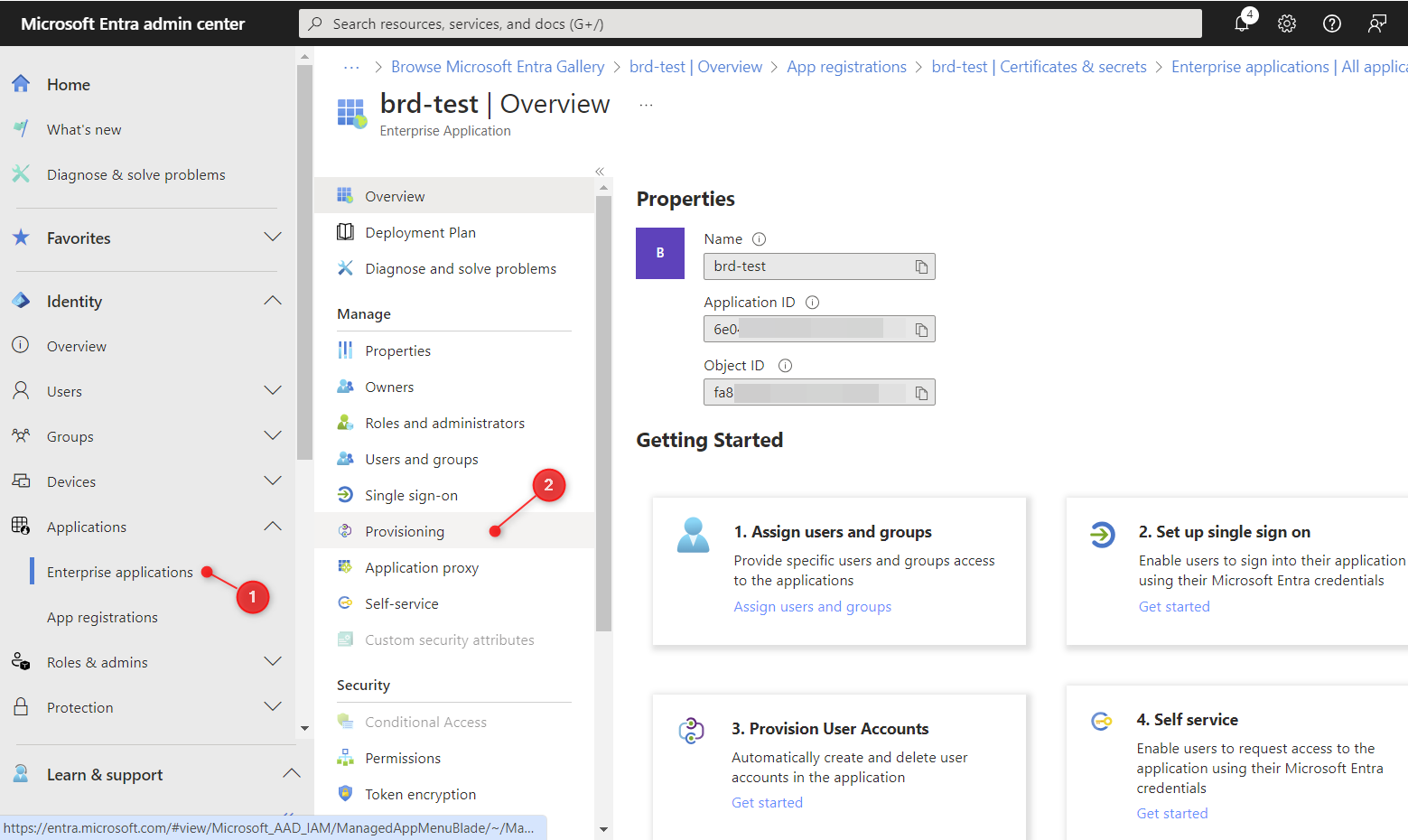Click the help question mark icon
The width and height of the screenshot is (1408, 840).
tap(1332, 23)
